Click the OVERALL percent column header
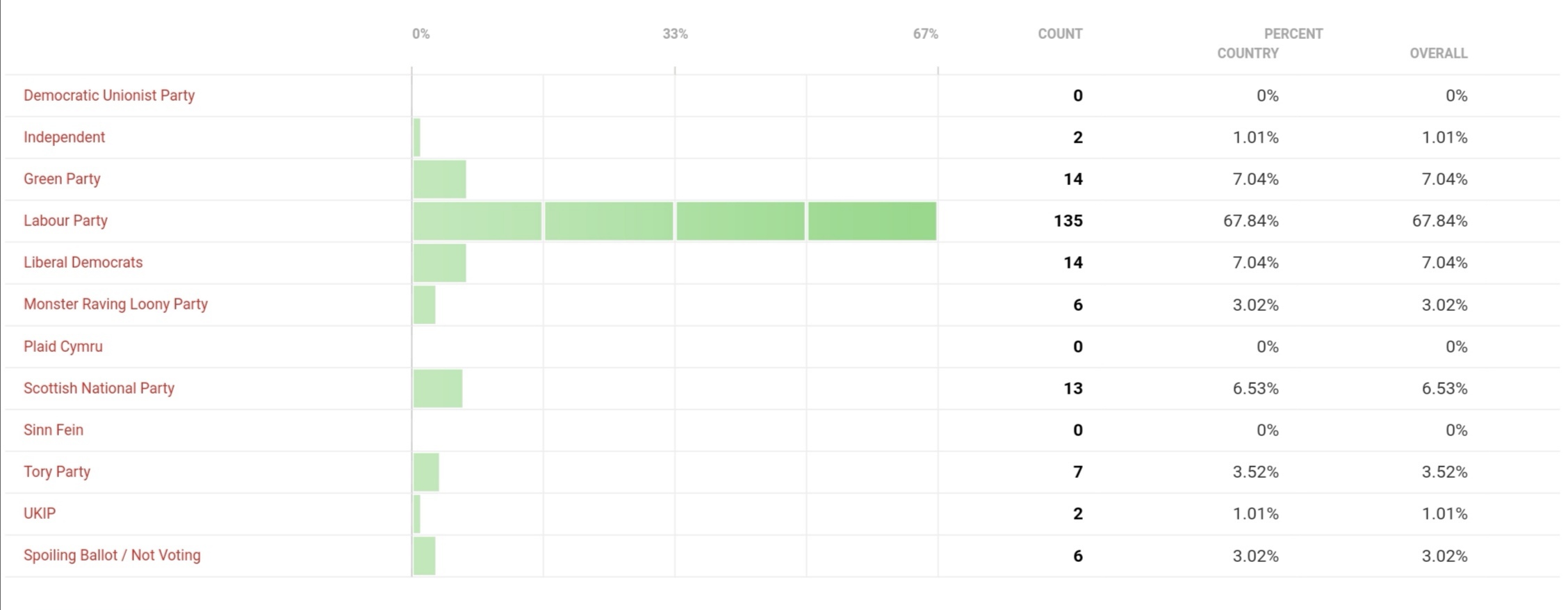The width and height of the screenshot is (1568, 610). point(1438,54)
